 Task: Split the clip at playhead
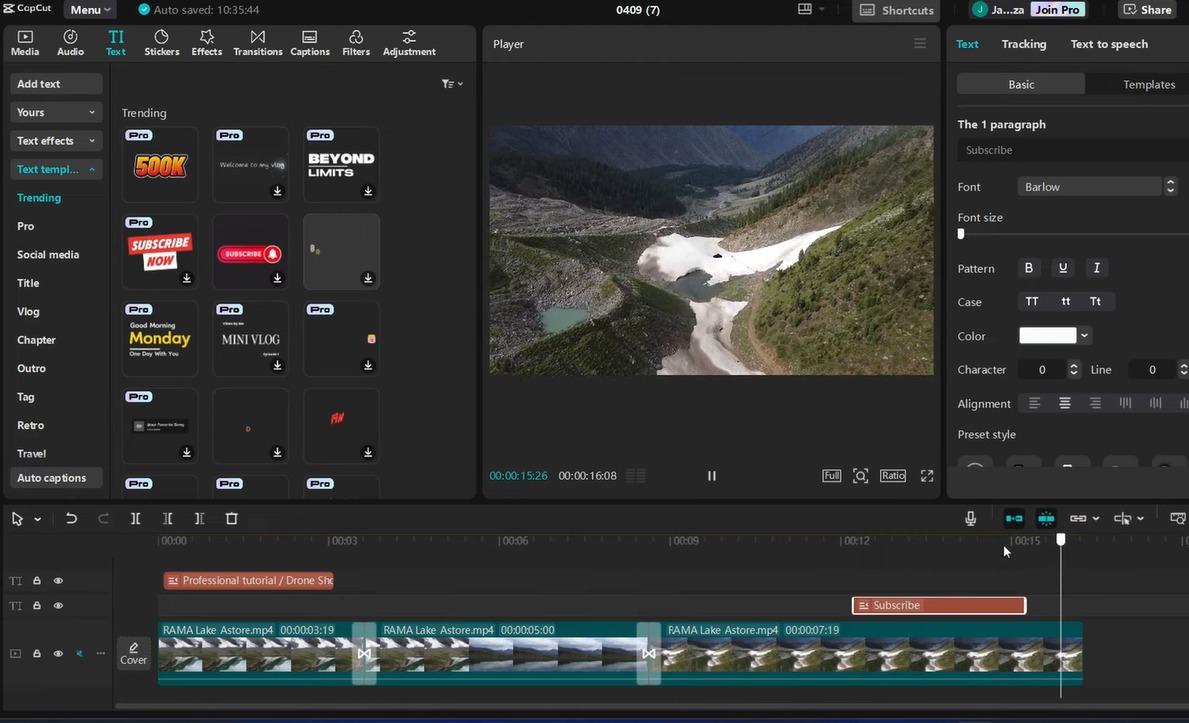pos(136,519)
